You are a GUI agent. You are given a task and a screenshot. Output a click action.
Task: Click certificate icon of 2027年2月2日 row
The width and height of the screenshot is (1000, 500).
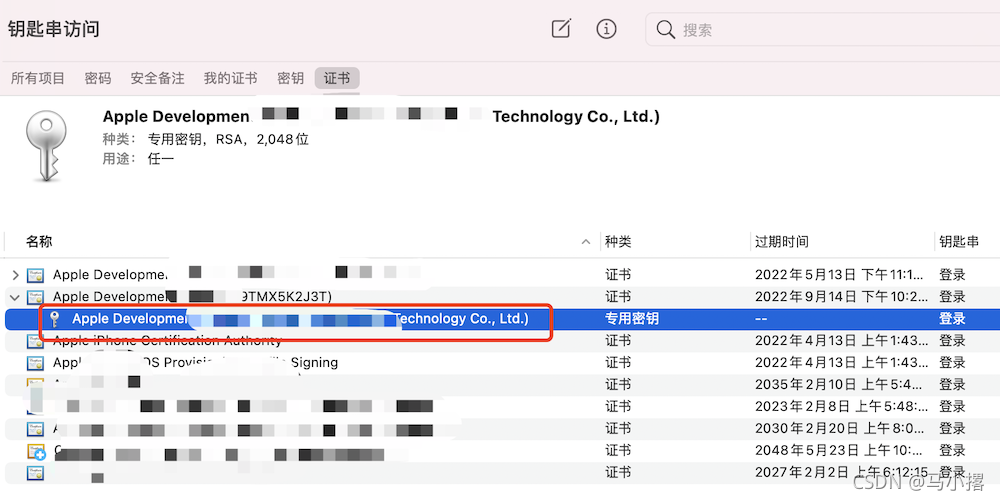(x=35, y=473)
